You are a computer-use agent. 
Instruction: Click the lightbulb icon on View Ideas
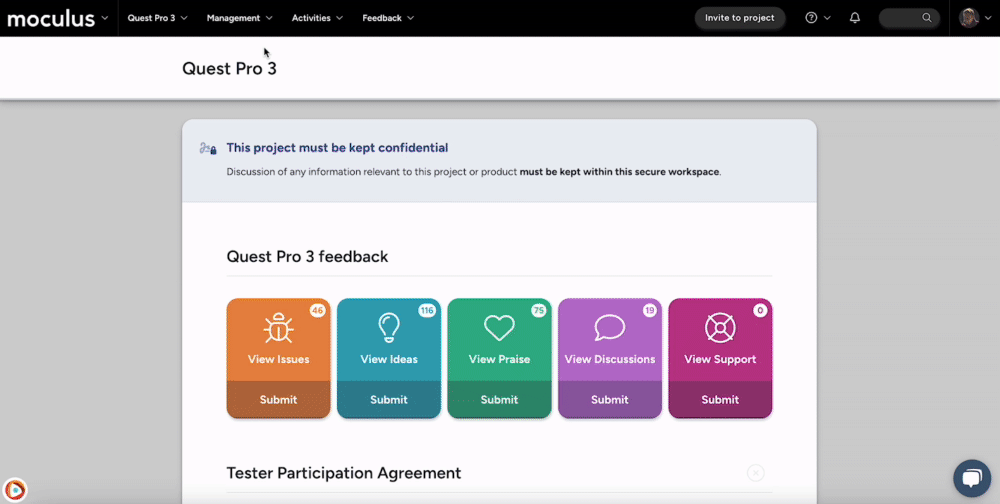click(389, 328)
